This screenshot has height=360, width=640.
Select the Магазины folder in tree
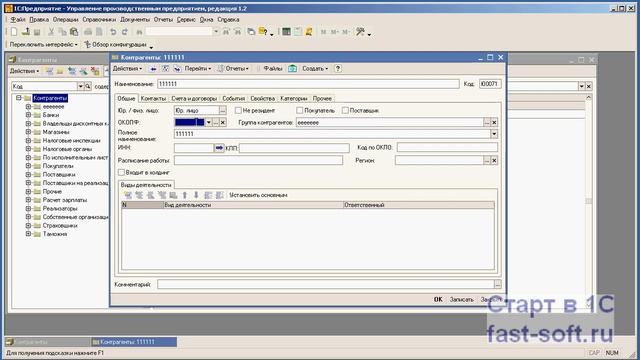[56, 132]
